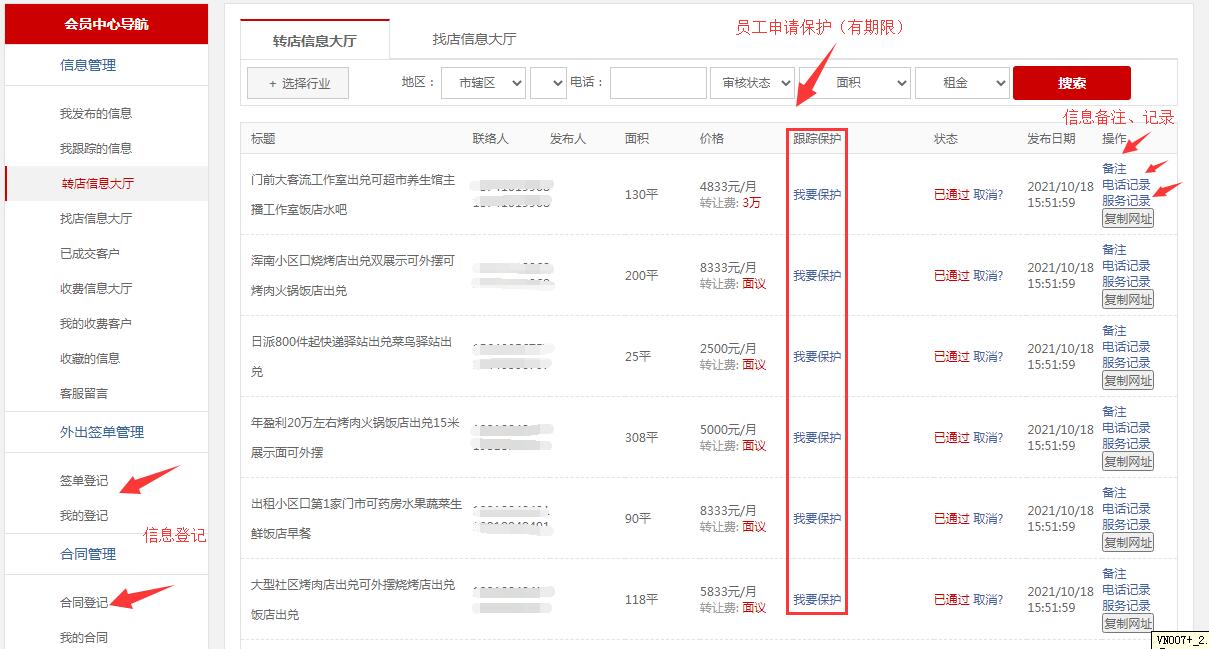Open listing 出租小区口第1家门市
Image resolution: width=1209 pixels, height=649 pixels.
357,519
